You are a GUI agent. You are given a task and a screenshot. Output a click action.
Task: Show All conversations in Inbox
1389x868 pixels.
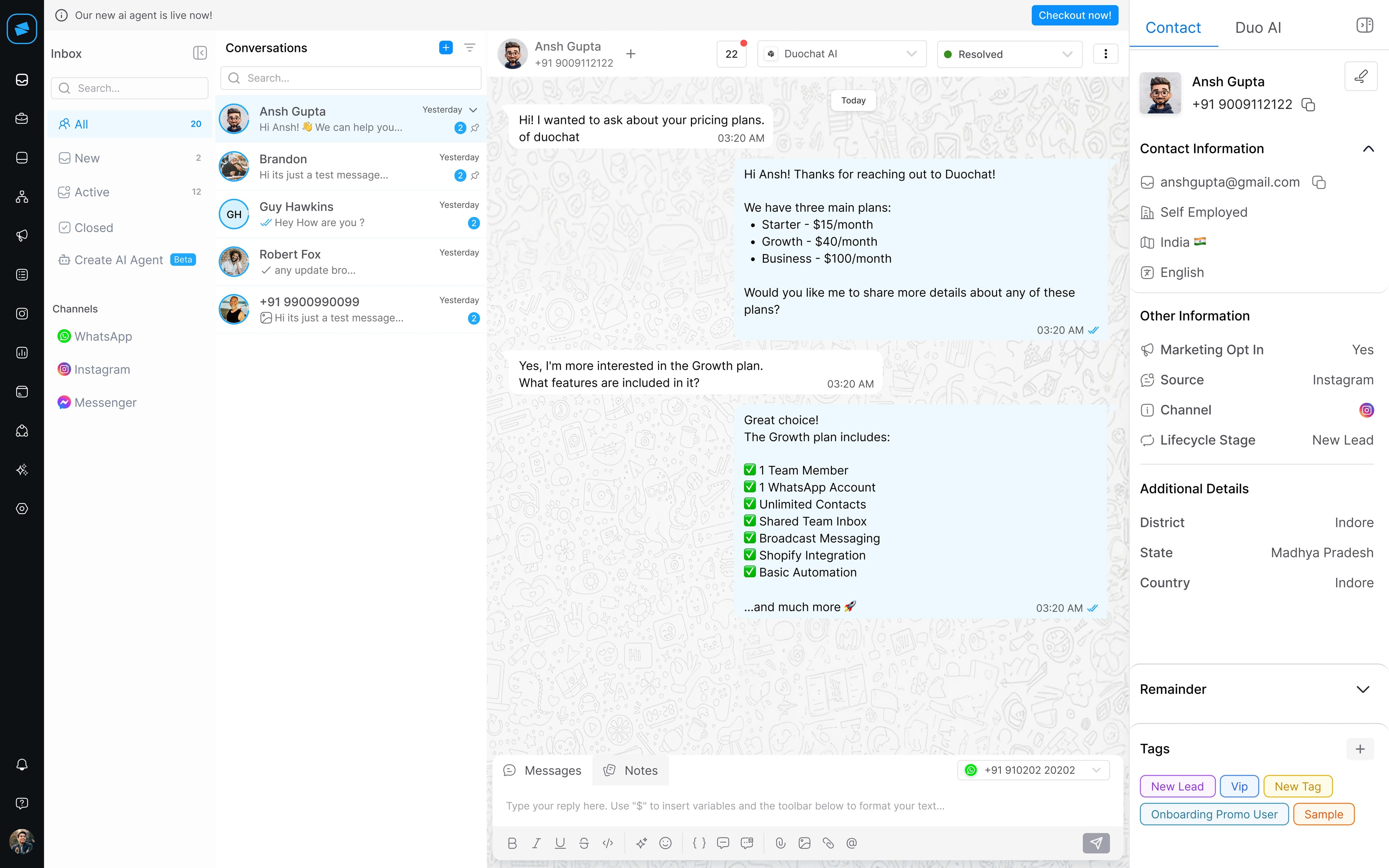[x=130, y=124]
